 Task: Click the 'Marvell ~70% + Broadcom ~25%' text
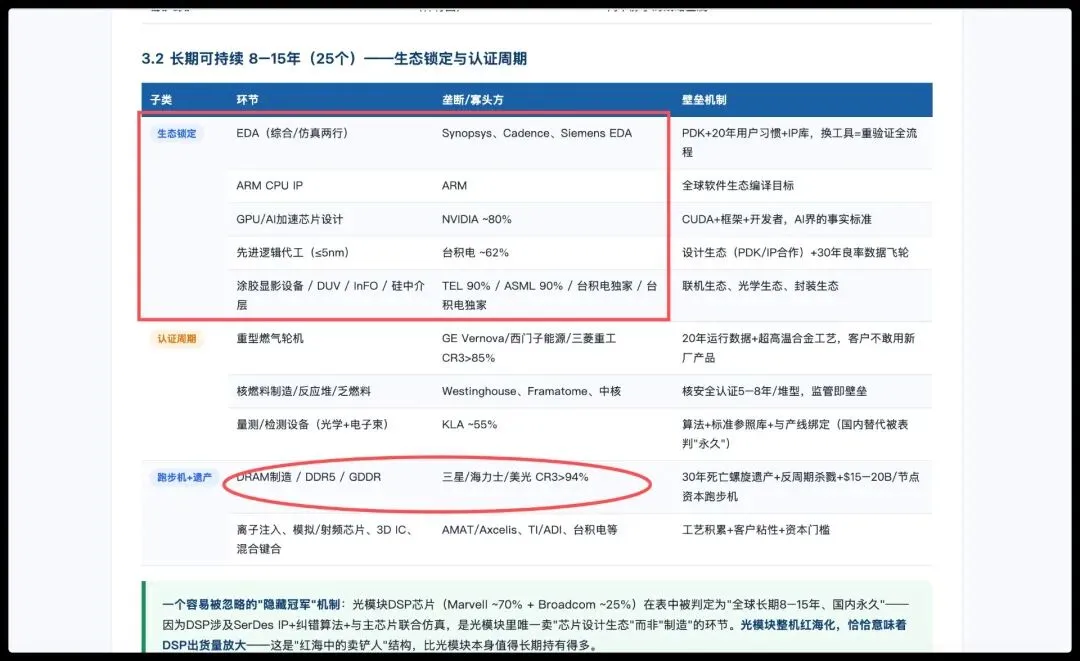click(x=540, y=605)
